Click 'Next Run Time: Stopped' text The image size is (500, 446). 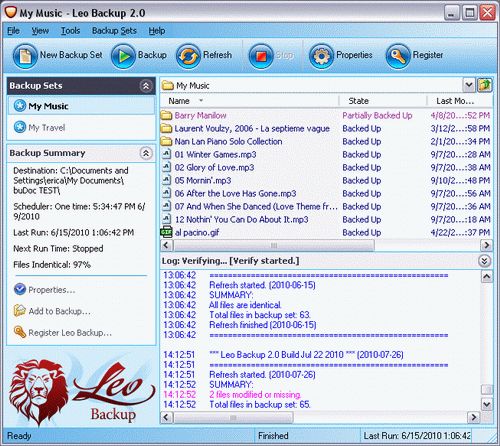click(58, 249)
